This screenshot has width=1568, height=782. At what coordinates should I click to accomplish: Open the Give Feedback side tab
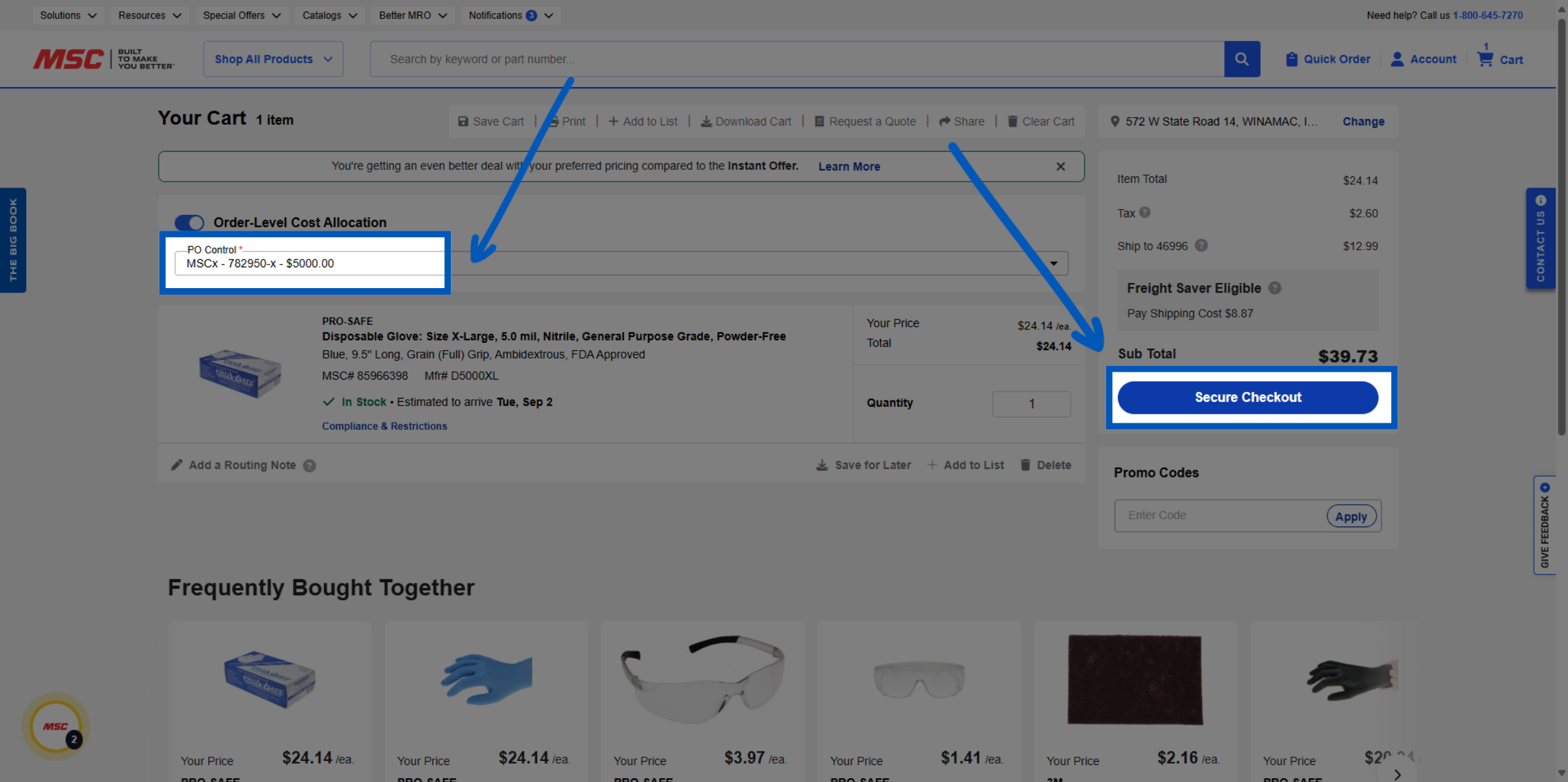(1544, 525)
